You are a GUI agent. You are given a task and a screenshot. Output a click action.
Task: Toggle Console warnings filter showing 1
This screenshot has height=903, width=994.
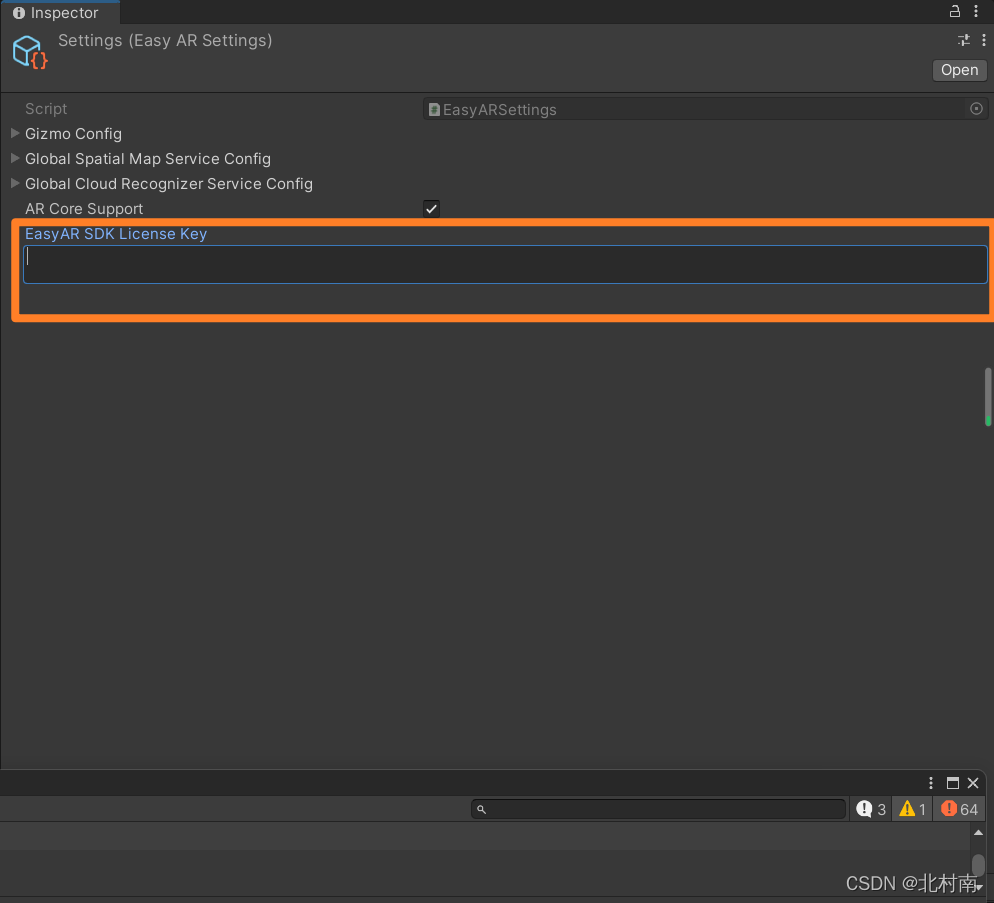(x=912, y=809)
